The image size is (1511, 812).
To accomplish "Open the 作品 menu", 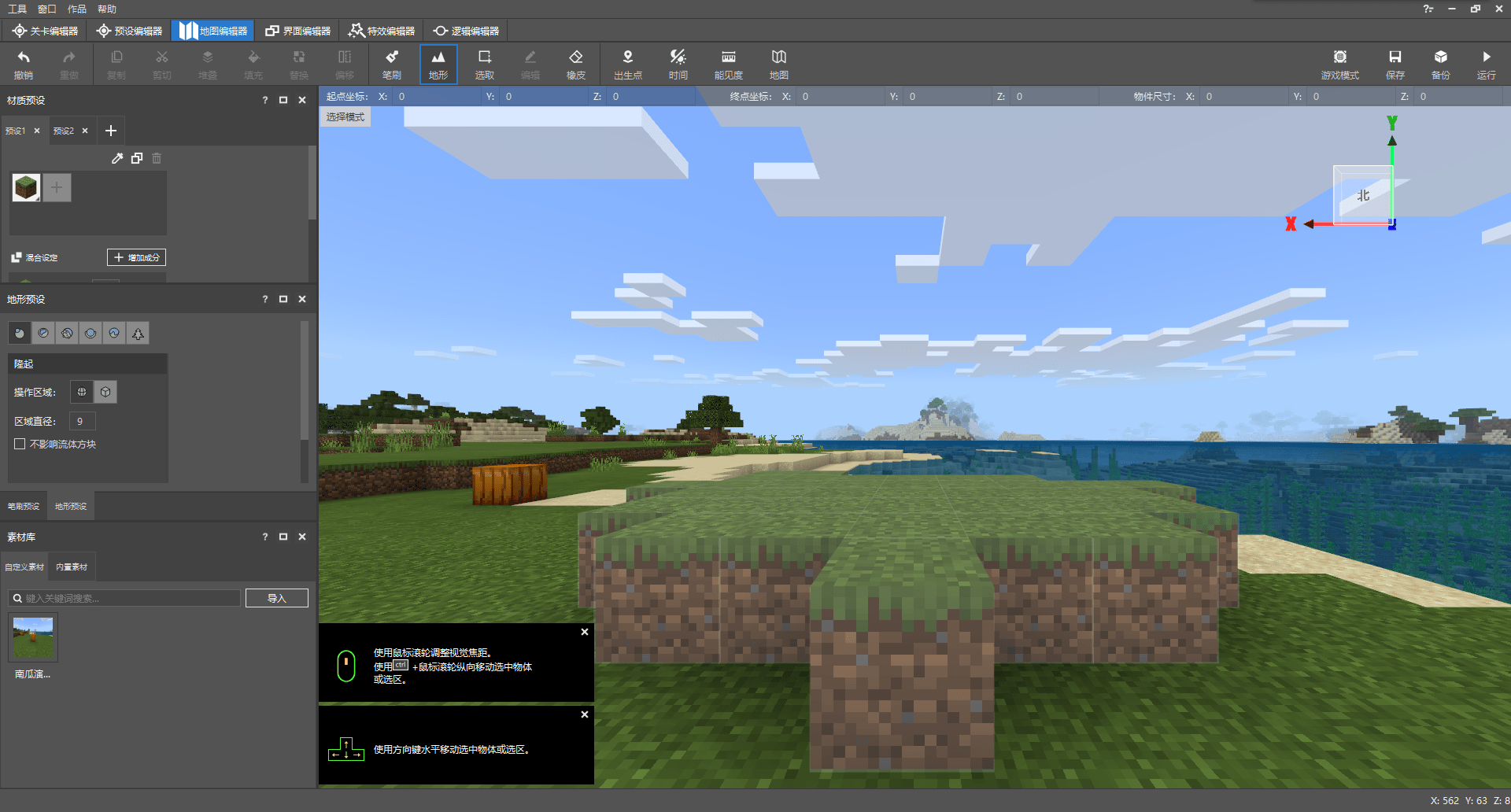I will 77,9.
